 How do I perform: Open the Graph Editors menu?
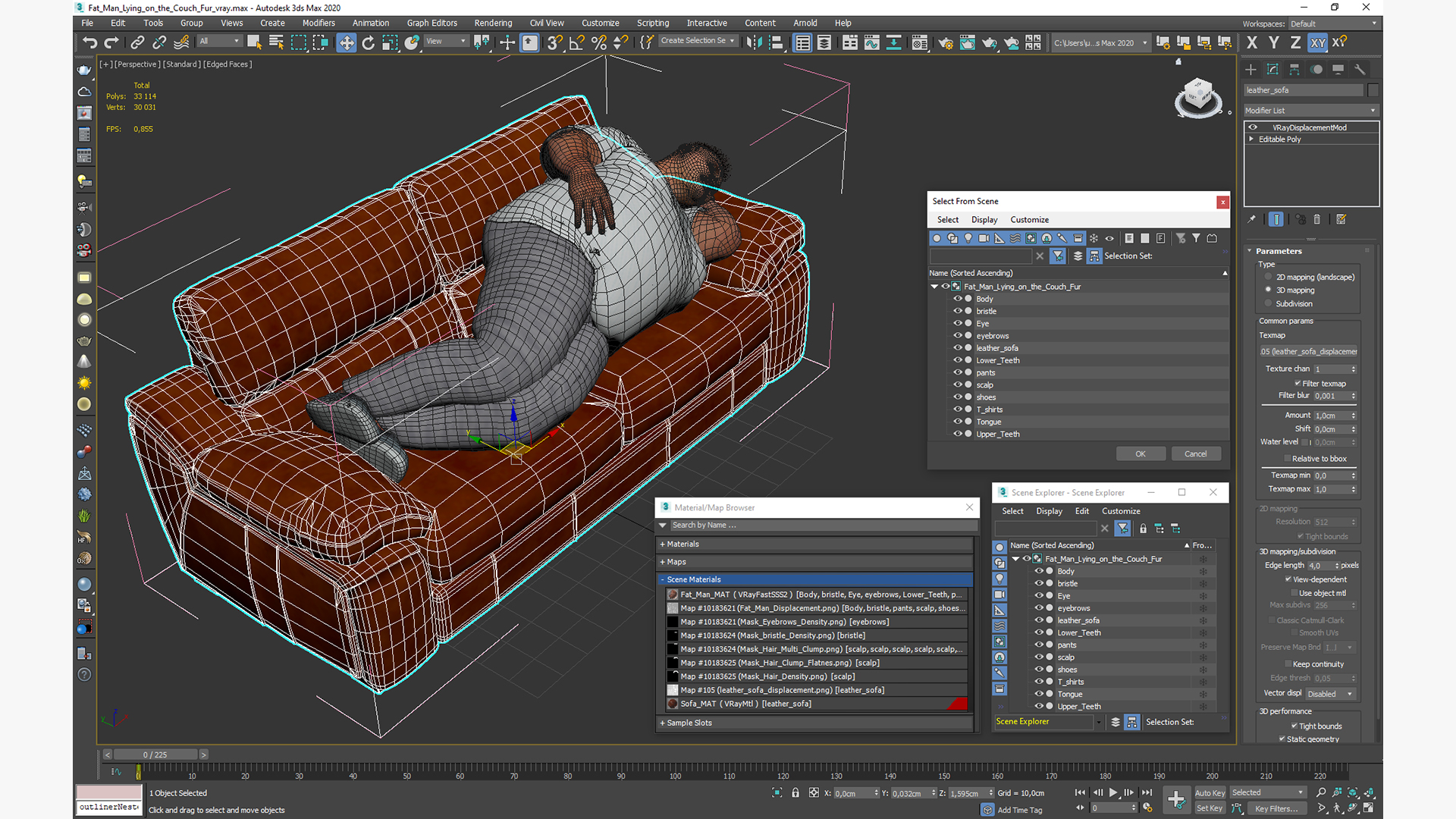pyautogui.click(x=431, y=23)
